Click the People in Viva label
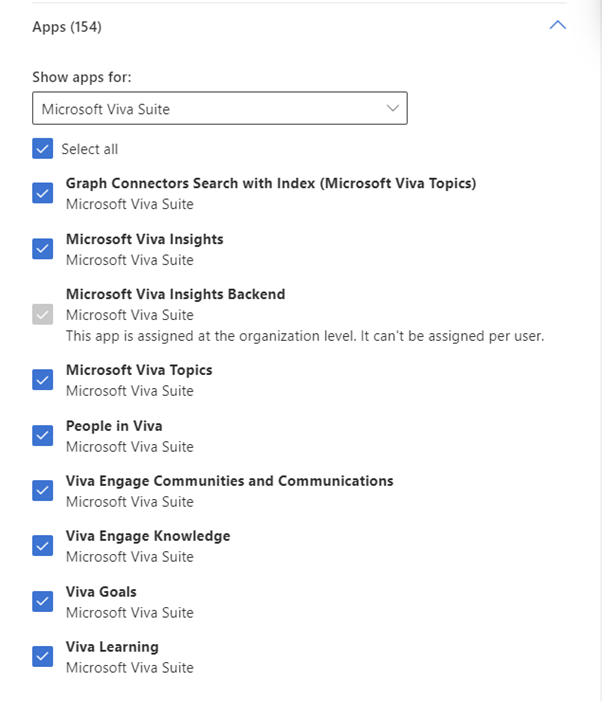The image size is (602, 701). (x=114, y=426)
